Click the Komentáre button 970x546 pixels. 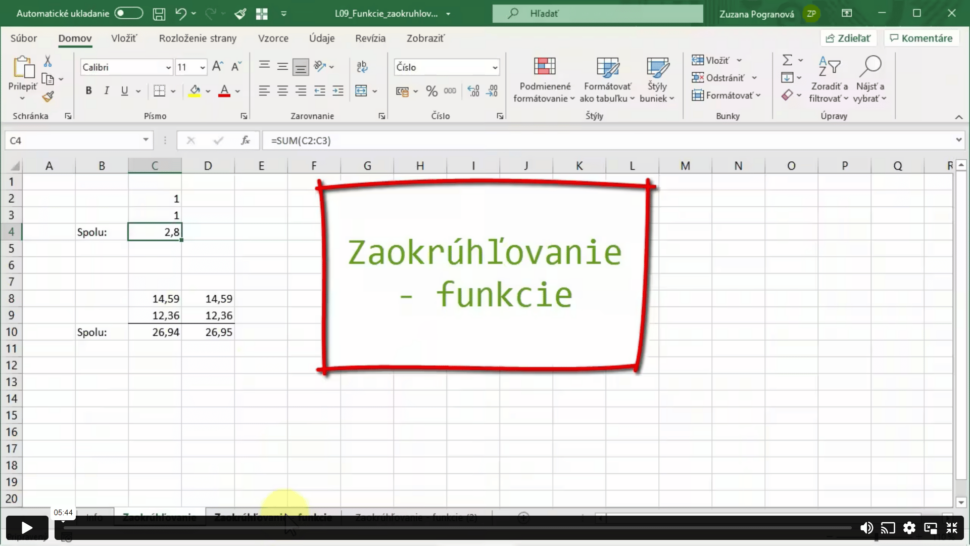(920, 38)
